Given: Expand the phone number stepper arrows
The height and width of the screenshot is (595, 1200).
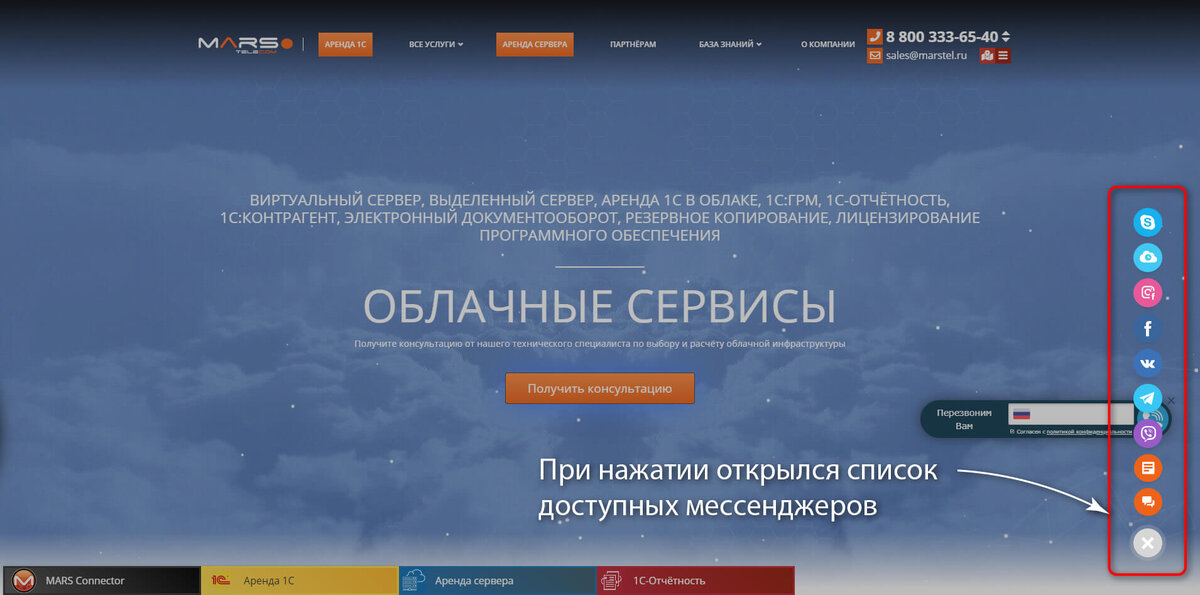Looking at the screenshot, I should 1006,37.
